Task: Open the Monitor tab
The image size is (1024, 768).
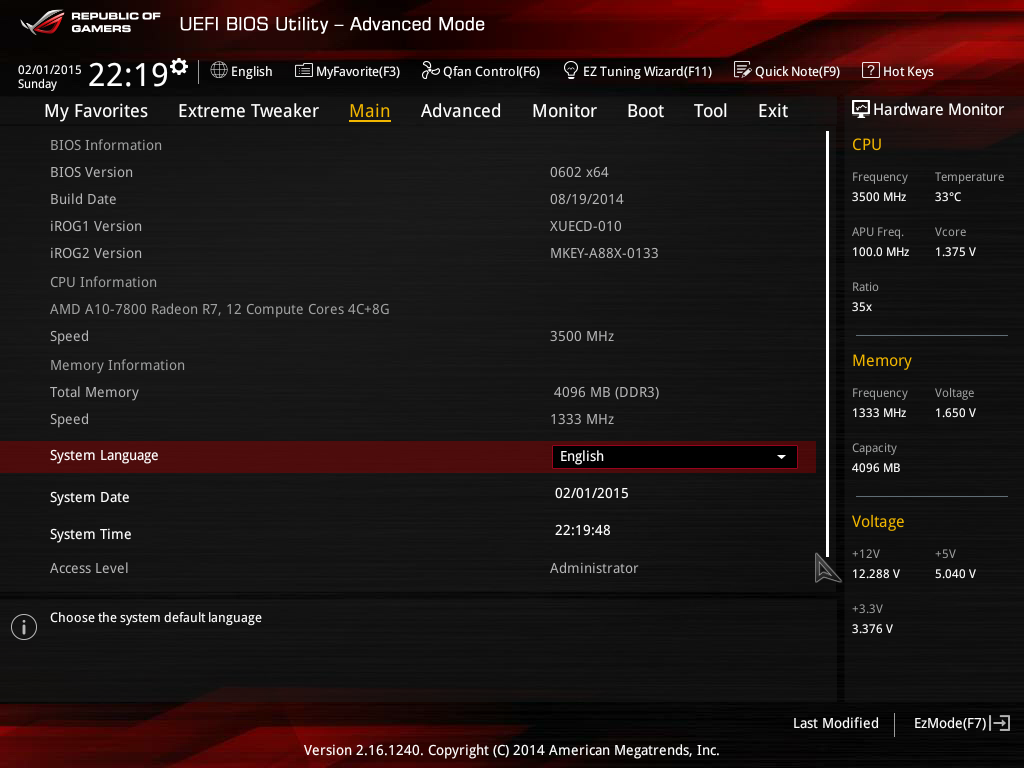Action: point(564,111)
